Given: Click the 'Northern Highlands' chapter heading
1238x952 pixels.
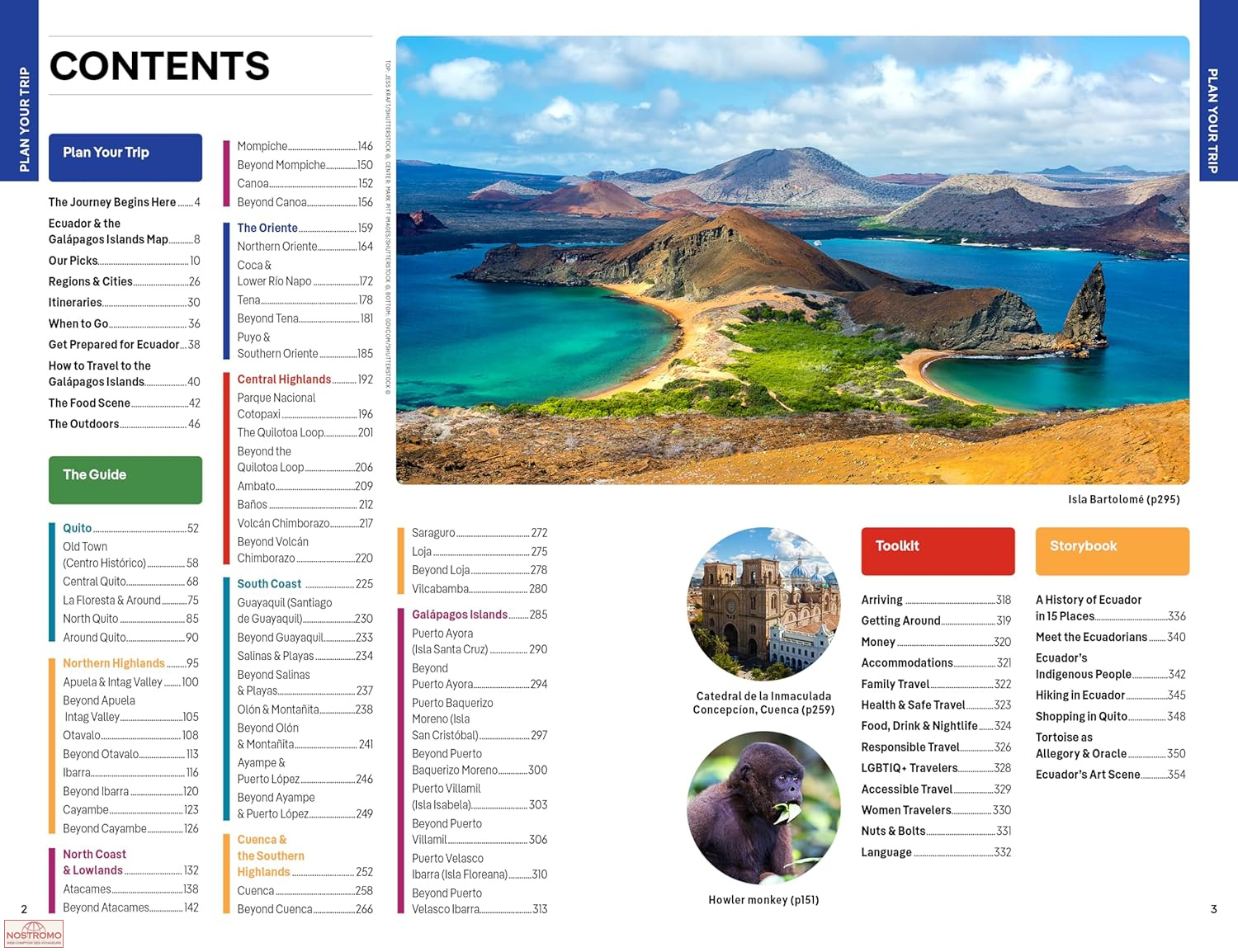Looking at the screenshot, I should point(131,663).
